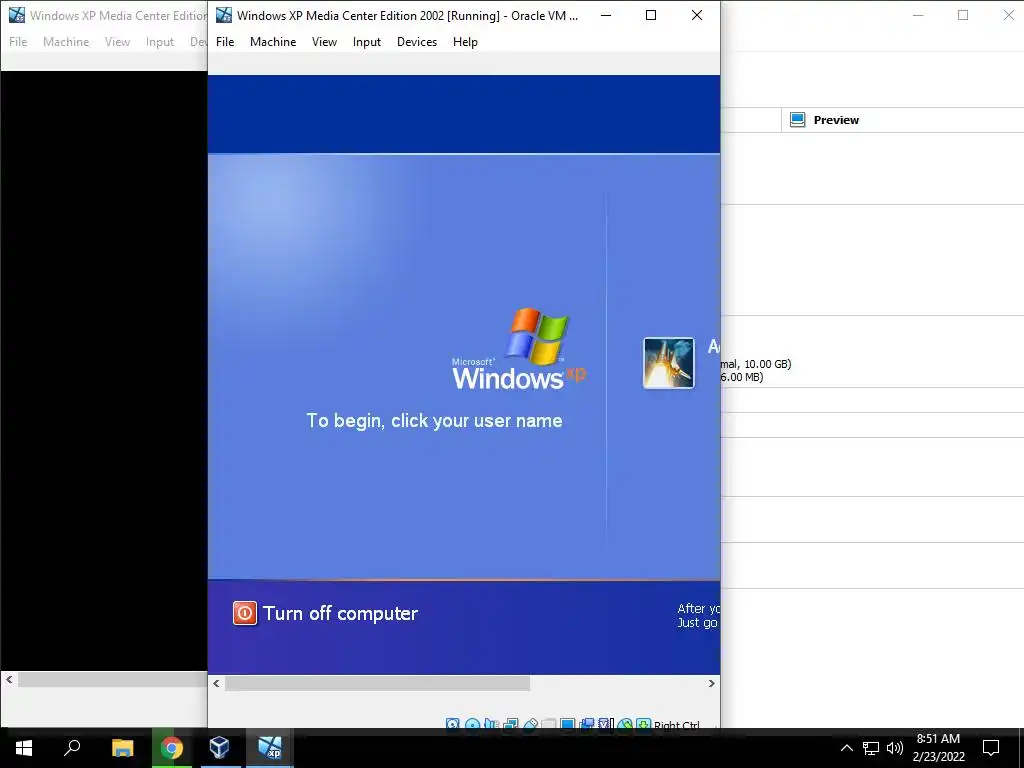The height and width of the screenshot is (768, 1024).
Task: Open VirtualBox Manager cube icon on taskbar
Action: pos(219,748)
